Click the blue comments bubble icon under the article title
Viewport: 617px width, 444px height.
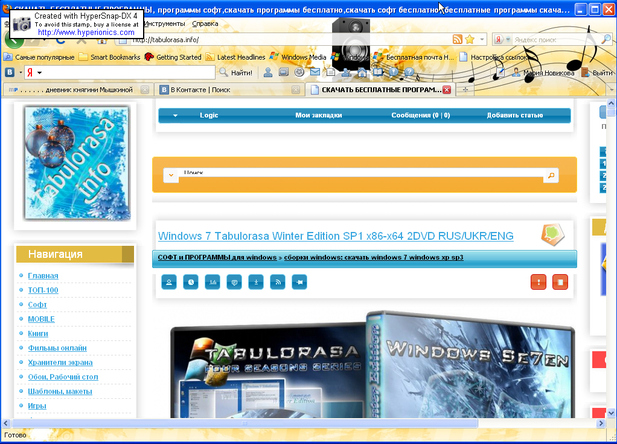pos(234,282)
